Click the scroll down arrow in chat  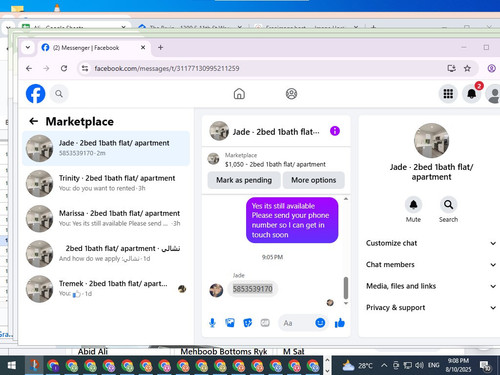click(346, 303)
